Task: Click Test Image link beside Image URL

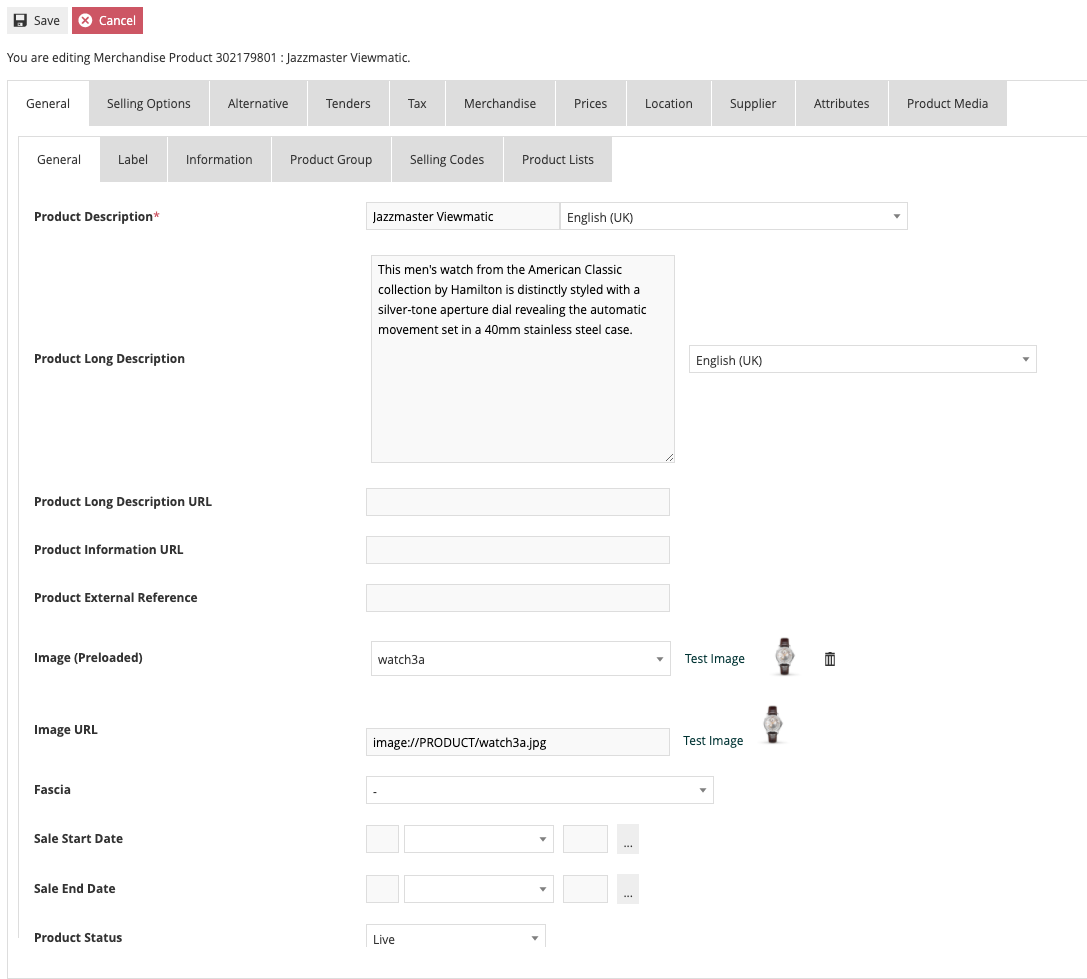Action: click(713, 740)
